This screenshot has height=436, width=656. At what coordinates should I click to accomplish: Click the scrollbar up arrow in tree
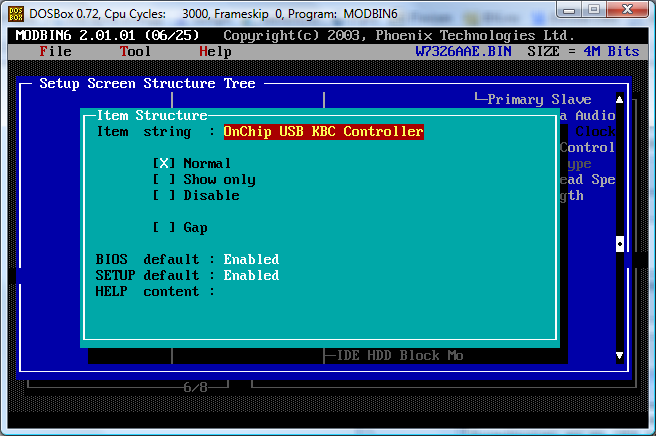tap(620, 99)
